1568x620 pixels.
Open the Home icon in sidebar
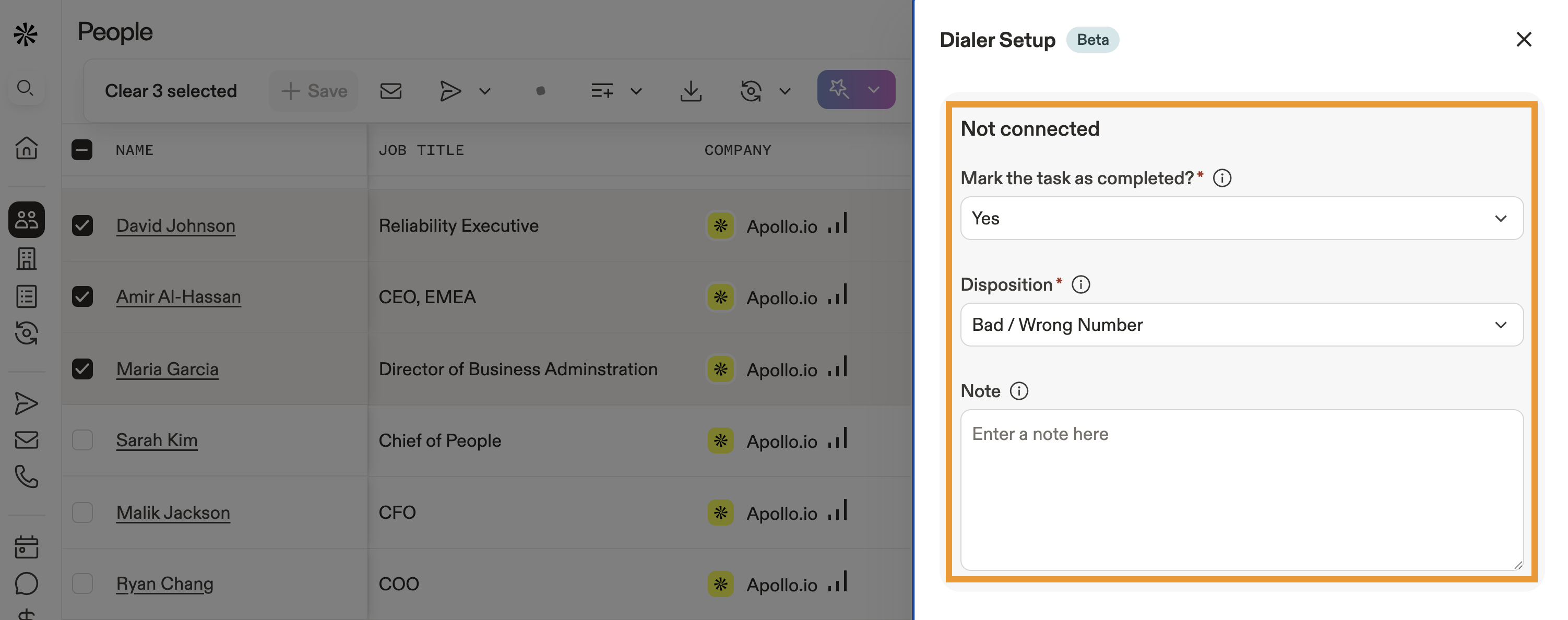pos(26,148)
